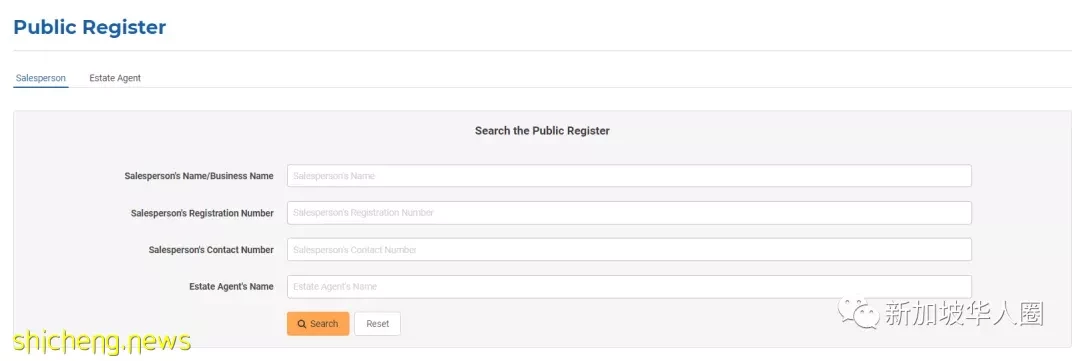Focus the Salesperson's Contact Number field
Screen dimensions: 1080x361
[x=629, y=249]
